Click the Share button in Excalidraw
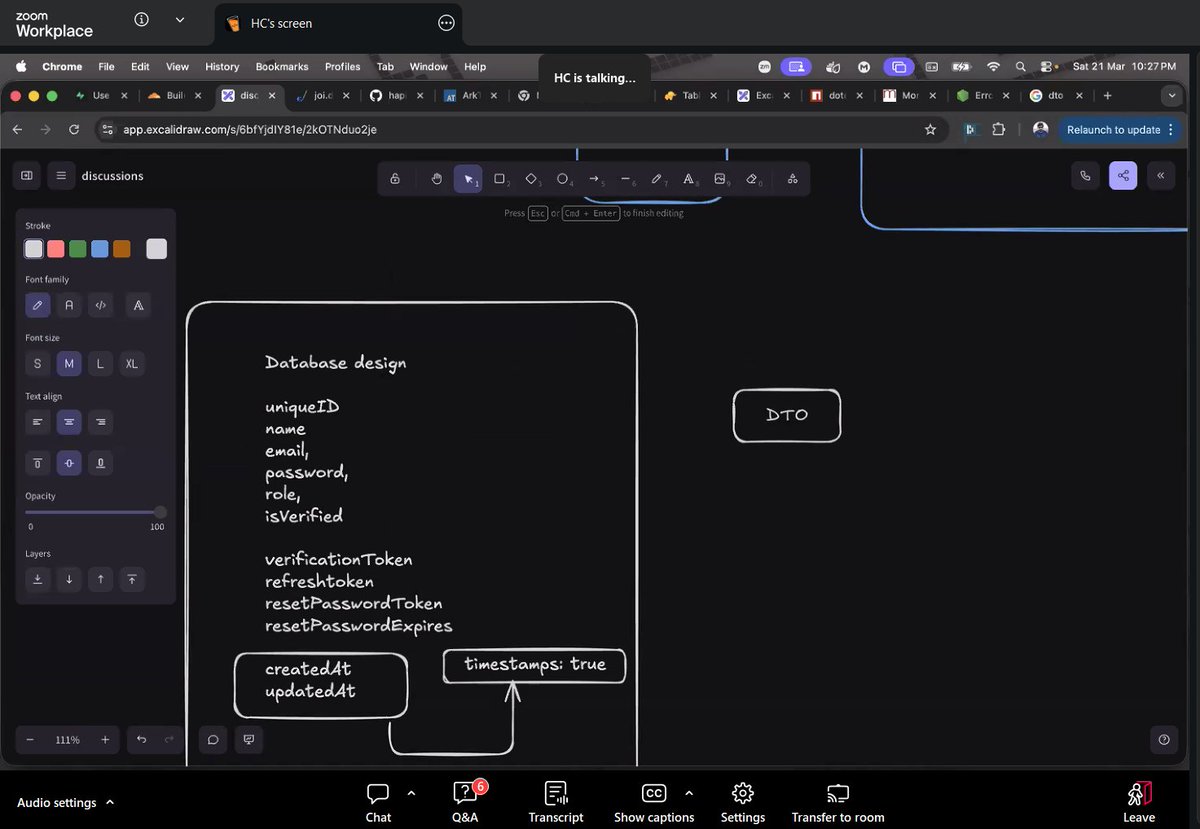The width and height of the screenshot is (1200, 829). pos(1122,175)
